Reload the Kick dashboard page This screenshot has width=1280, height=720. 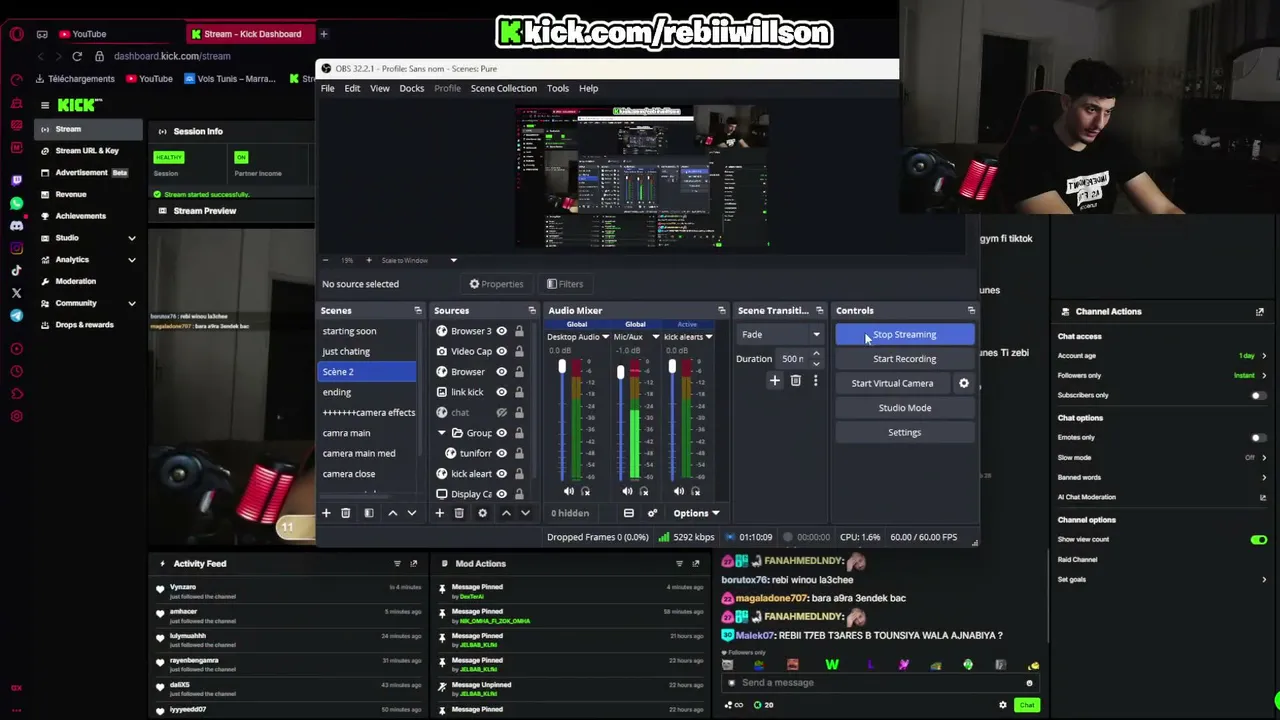pyautogui.click(x=76, y=56)
